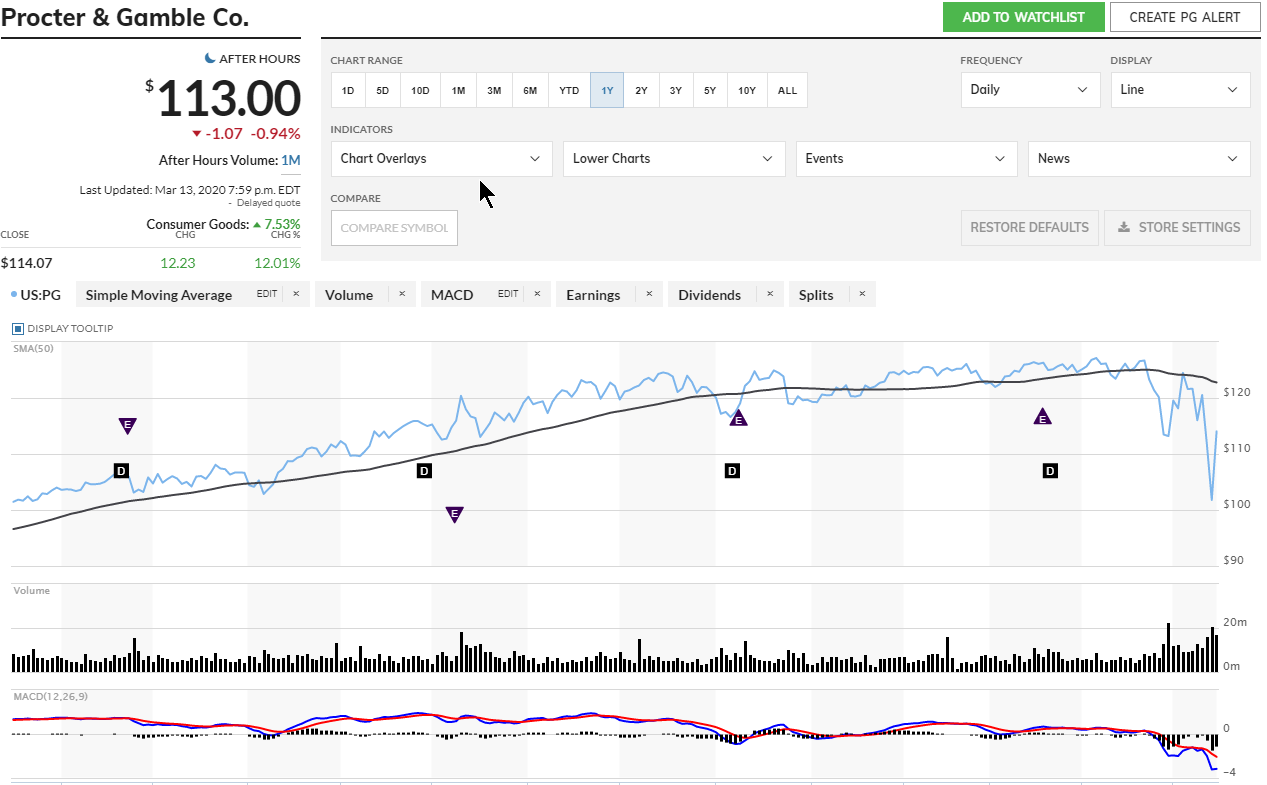Remove the Simple Moving Average indicator chip
The width and height of the screenshot is (1267, 785).
coord(295,295)
